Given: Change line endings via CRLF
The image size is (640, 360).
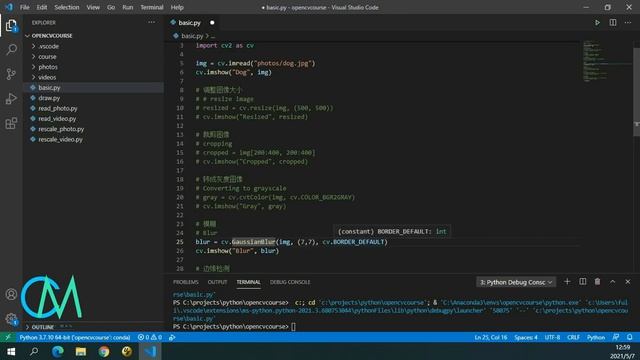Looking at the screenshot, I should (573, 337).
